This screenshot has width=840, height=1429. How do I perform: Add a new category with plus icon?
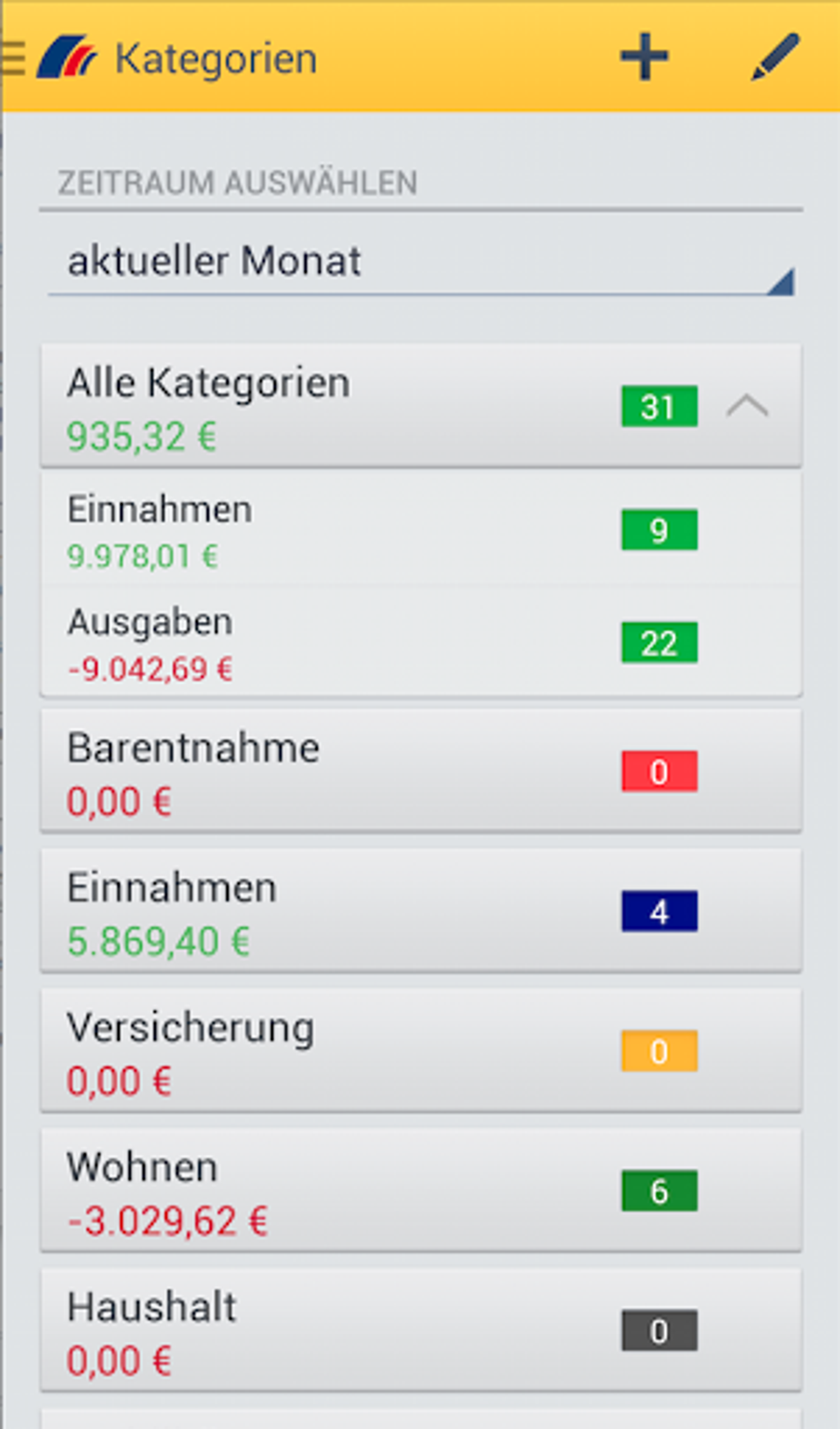pyautogui.click(x=644, y=58)
